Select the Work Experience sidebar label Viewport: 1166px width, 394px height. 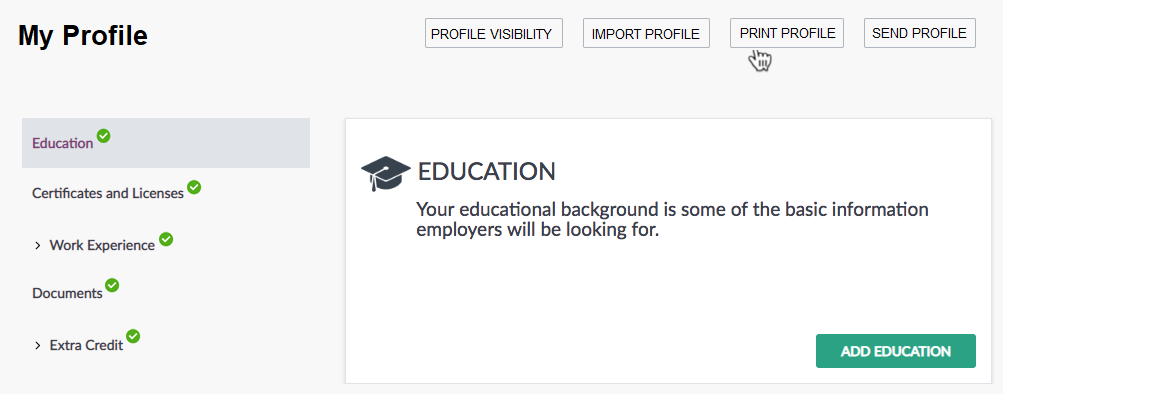coord(102,245)
